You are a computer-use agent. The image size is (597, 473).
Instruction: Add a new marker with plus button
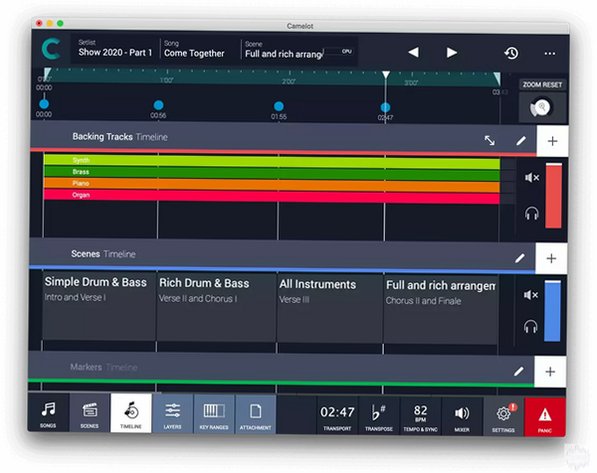pyautogui.click(x=550, y=372)
